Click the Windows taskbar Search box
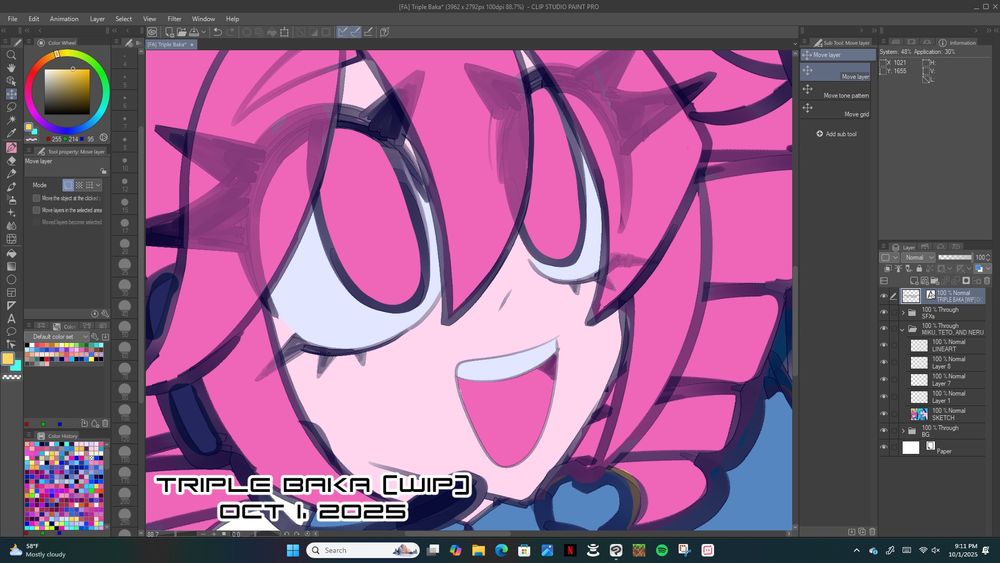 (x=362, y=550)
